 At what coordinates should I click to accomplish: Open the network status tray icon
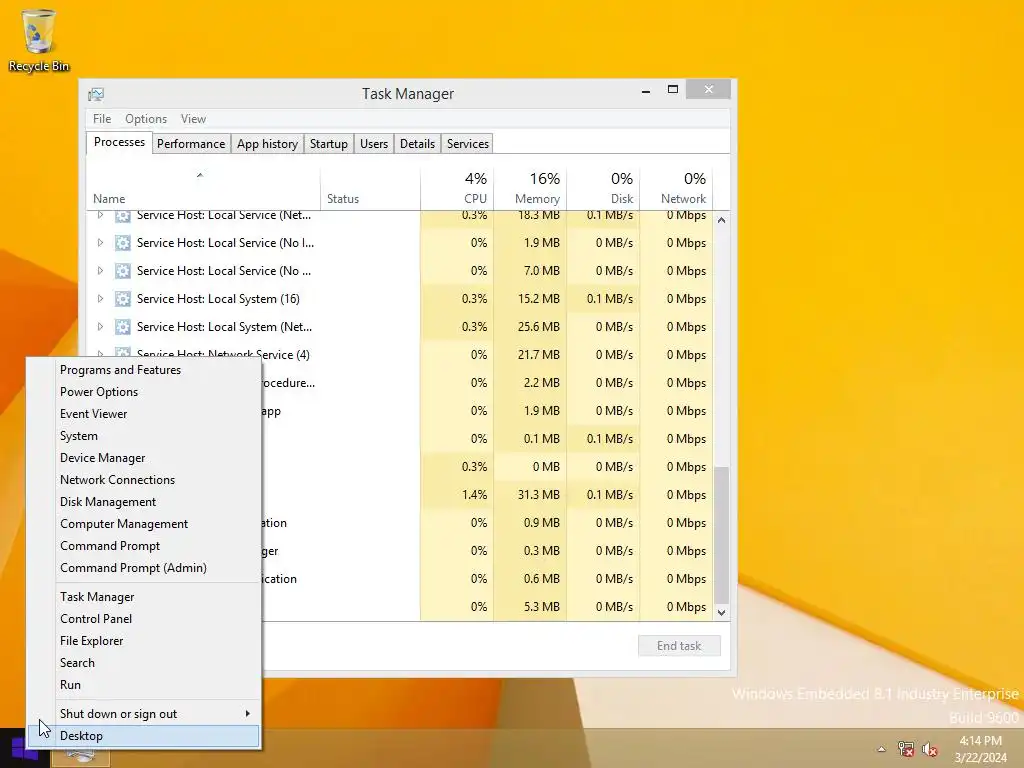coord(906,749)
